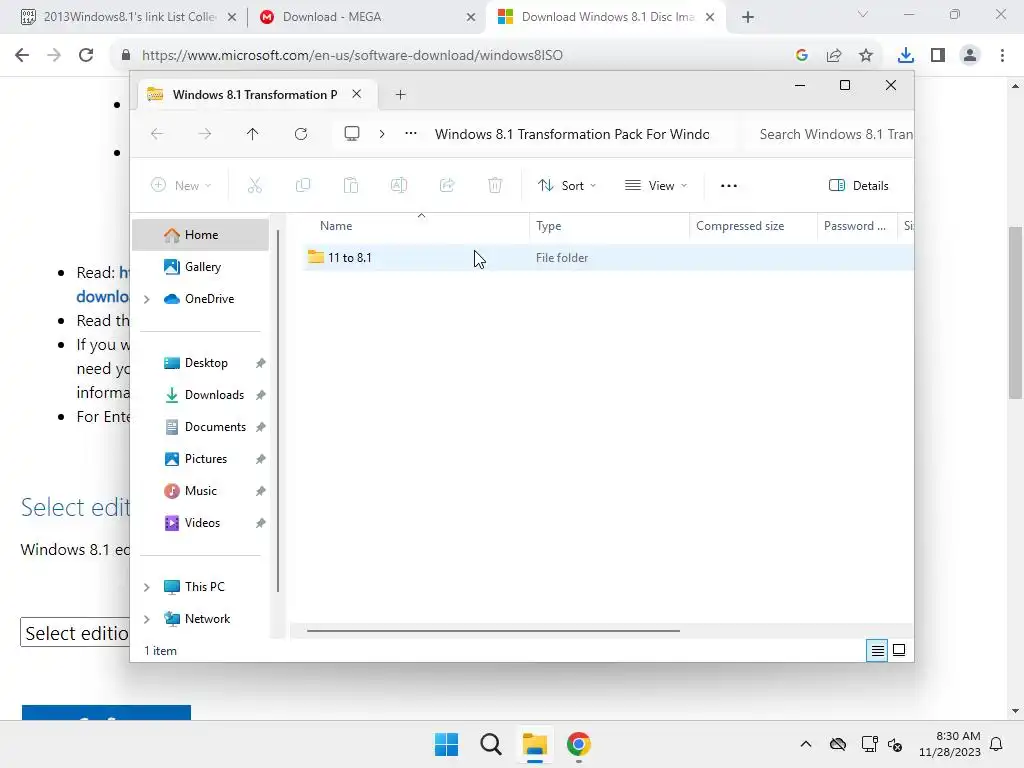Image resolution: width=1024 pixels, height=768 pixels.
Task: Open Chrome side panel icon
Action: (x=938, y=55)
